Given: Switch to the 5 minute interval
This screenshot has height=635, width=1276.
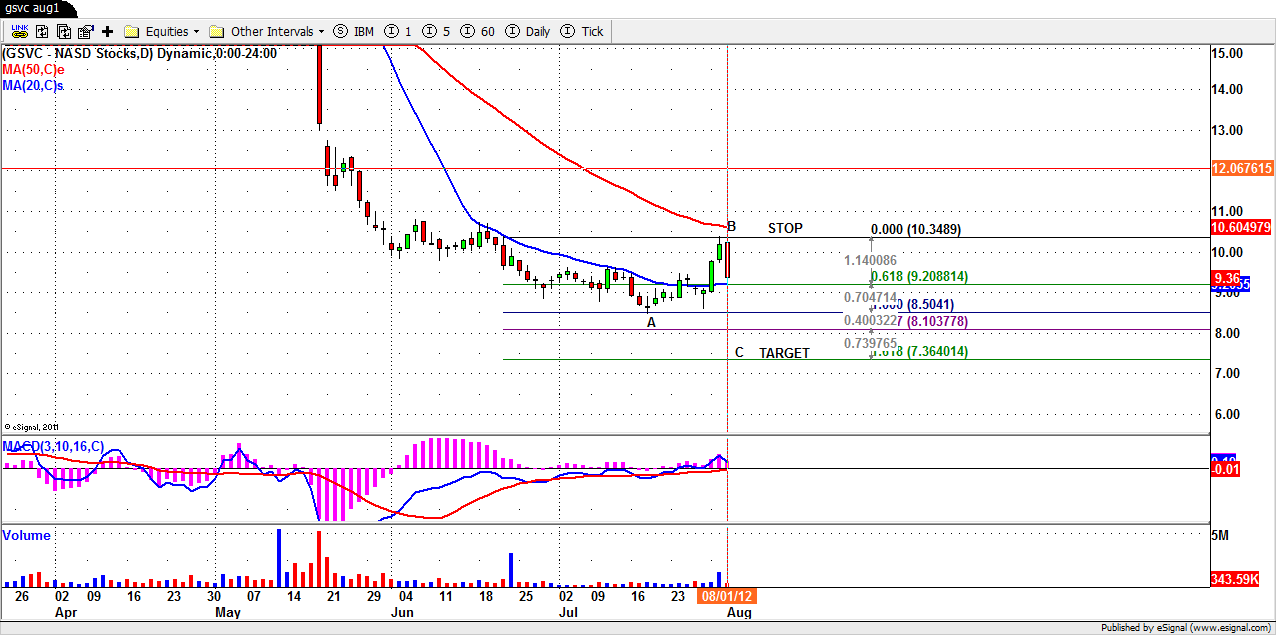Looking at the screenshot, I should (438, 32).
